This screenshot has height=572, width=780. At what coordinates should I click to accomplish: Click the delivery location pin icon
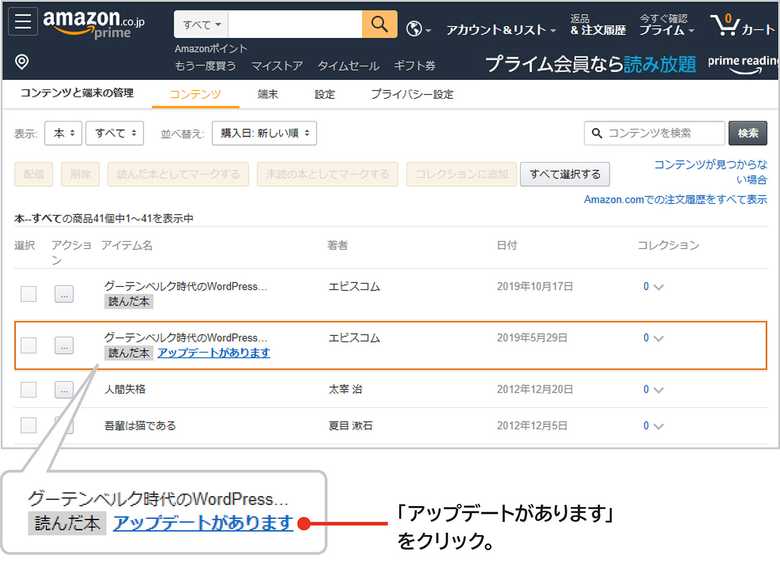pos(22,62)
